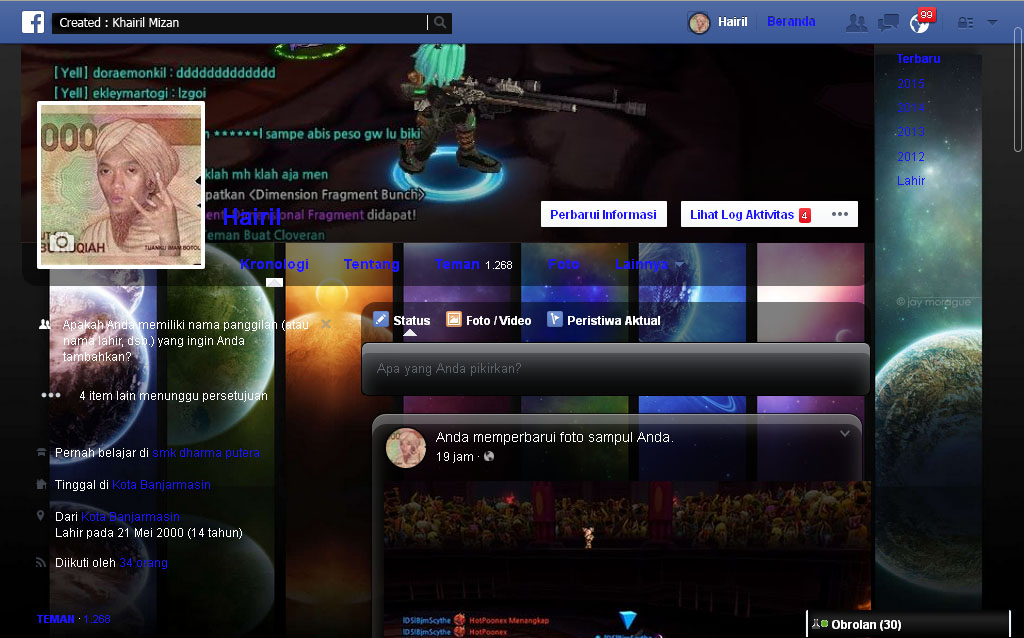Open the 19 jam post timestamp

pos(455,456)
